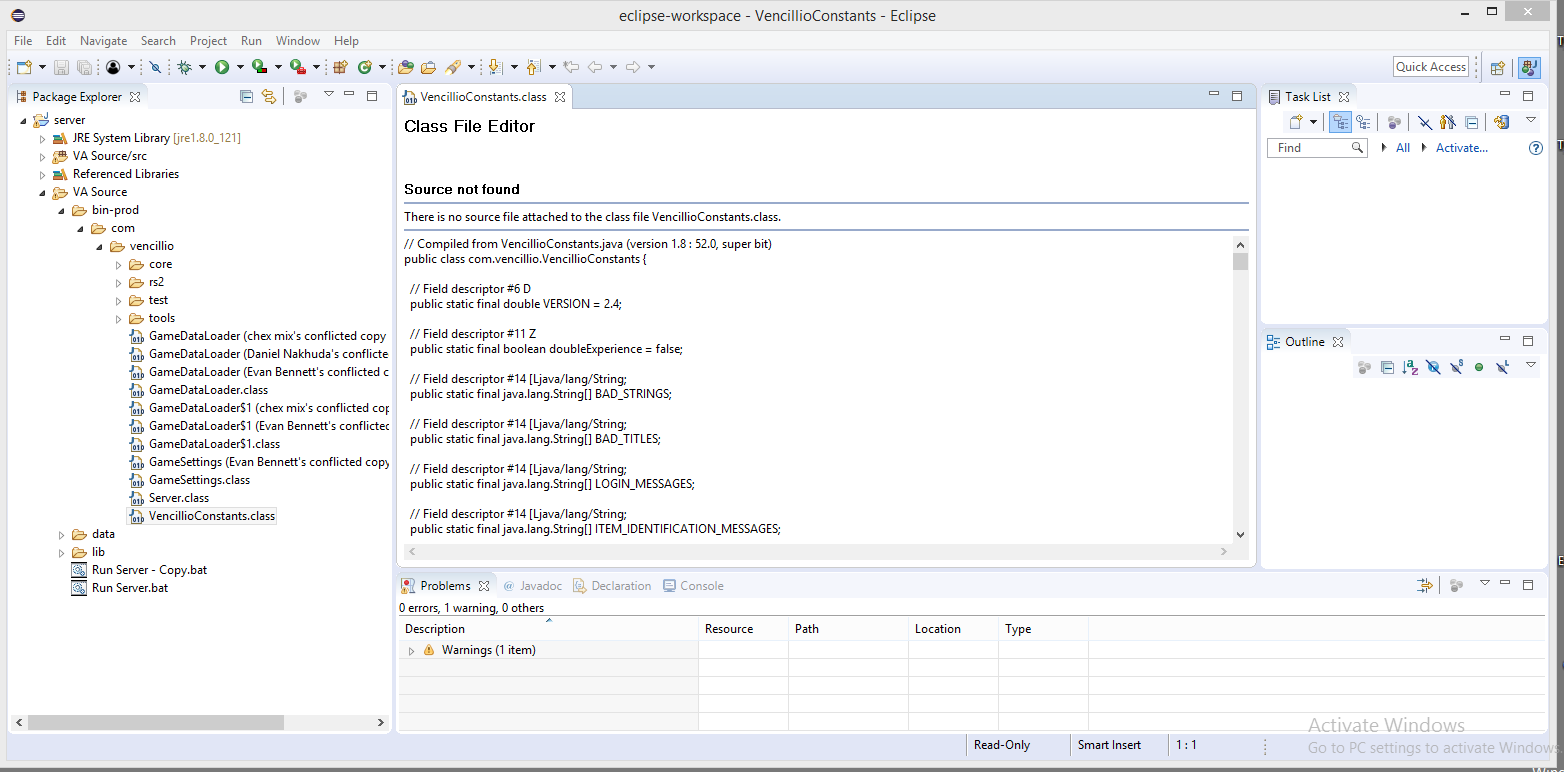Toggle Hide Static Fields and Methods in Outline
1564x772 pixels.
[x=1456, y=367]
